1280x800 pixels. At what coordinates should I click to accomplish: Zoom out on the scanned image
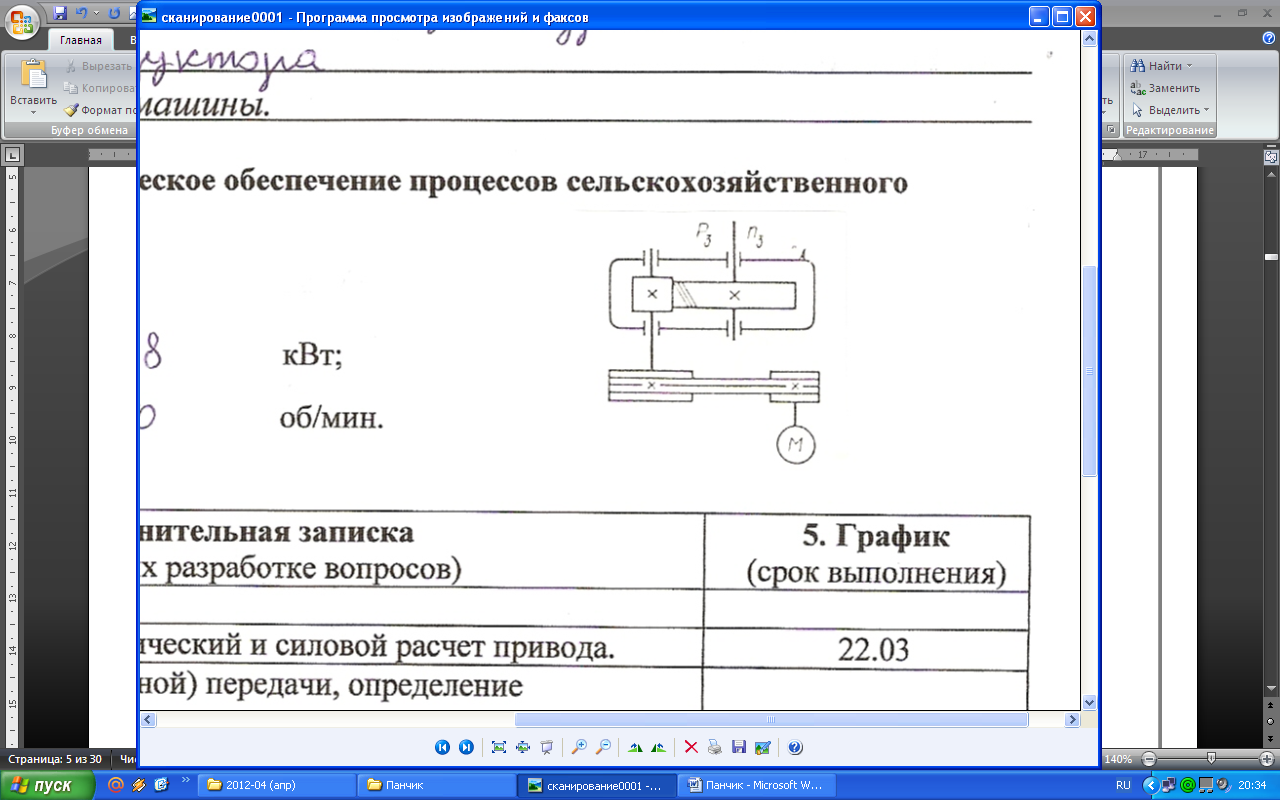tap(603, 747)
